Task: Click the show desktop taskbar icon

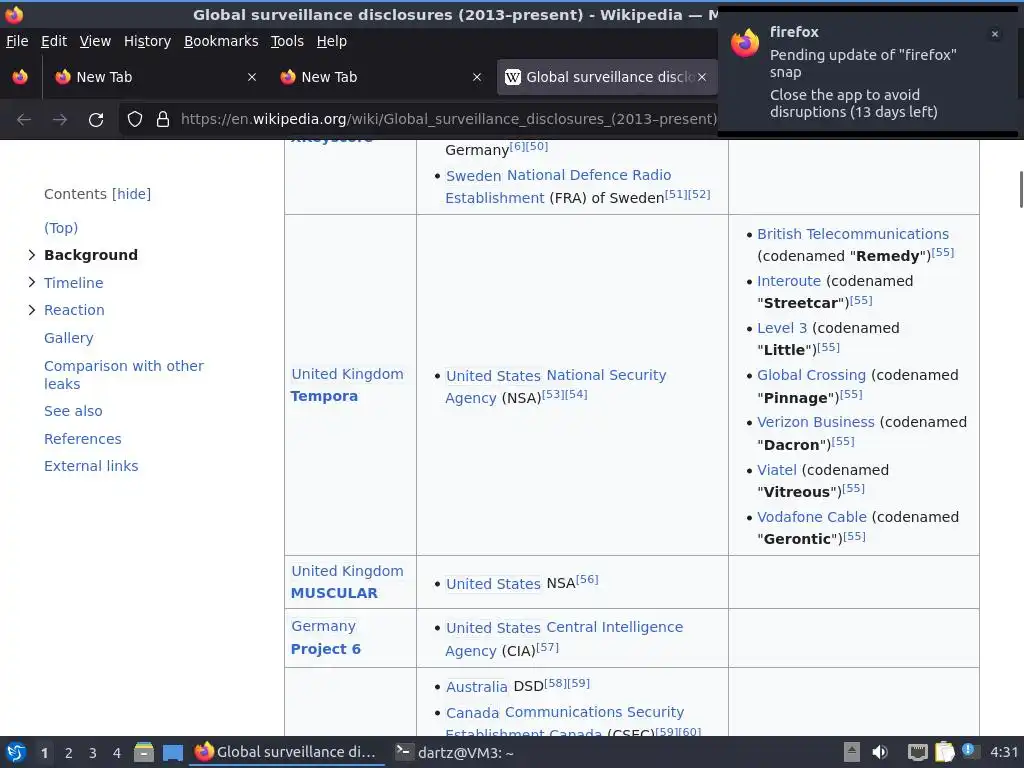Action: (x=172, y=753)
